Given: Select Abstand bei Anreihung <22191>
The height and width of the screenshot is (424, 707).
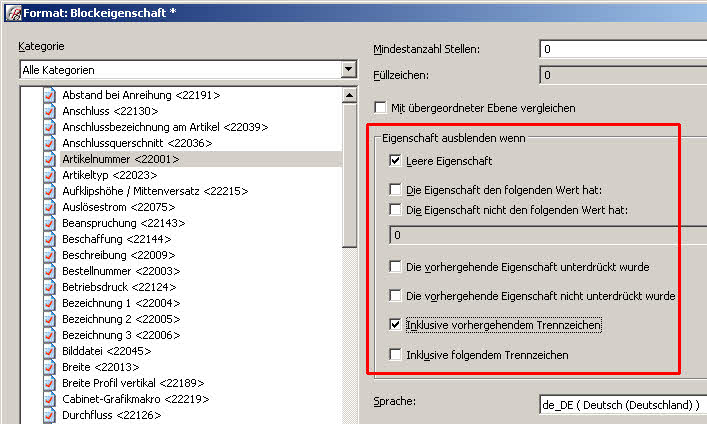Looking at the screenshot, I should [141, 95].
